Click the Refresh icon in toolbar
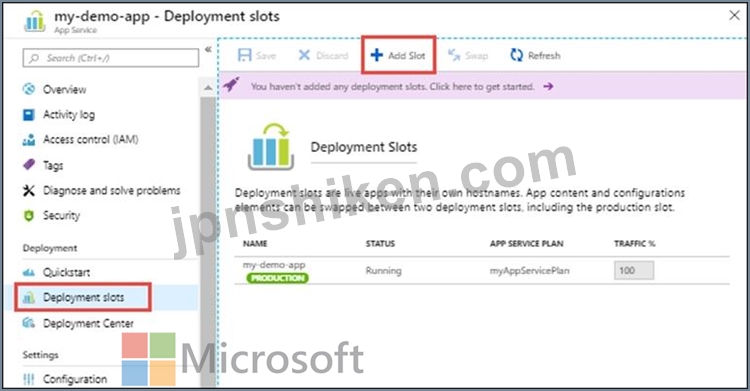 point(516,56)
